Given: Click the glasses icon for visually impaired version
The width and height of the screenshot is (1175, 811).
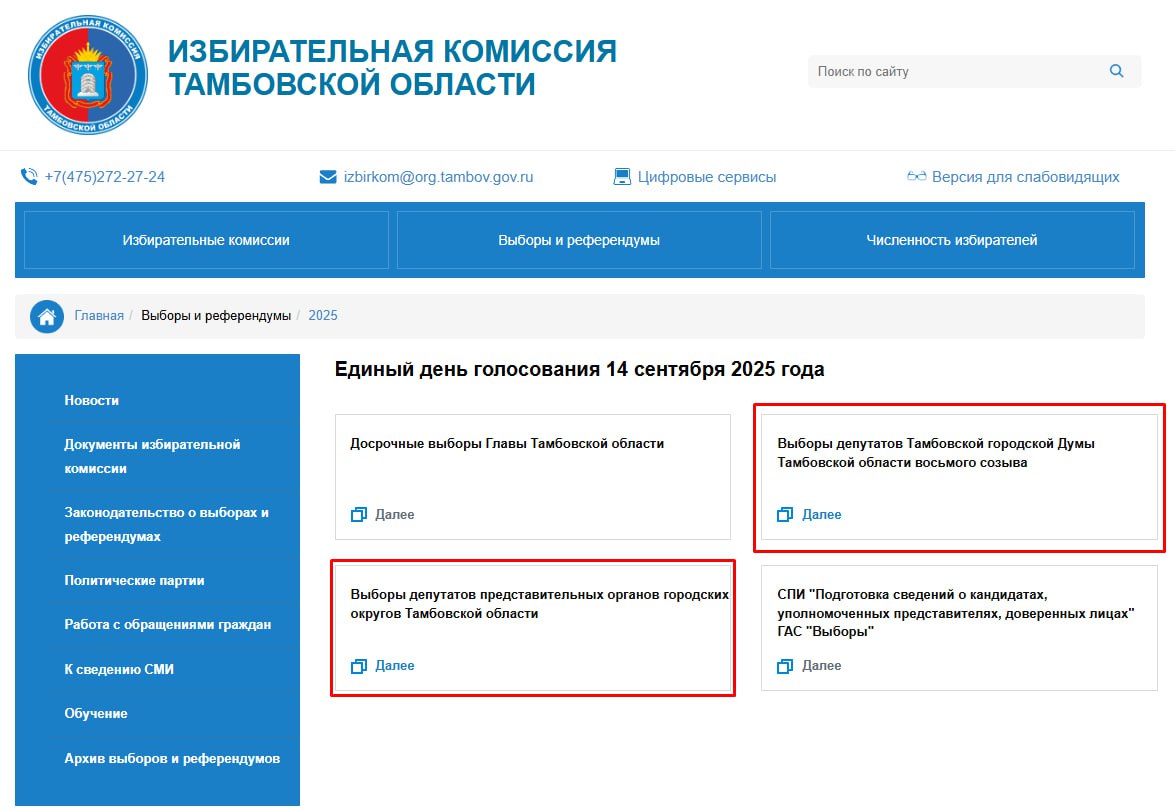Looking at the screenshot, I should [x=916, y=177].
